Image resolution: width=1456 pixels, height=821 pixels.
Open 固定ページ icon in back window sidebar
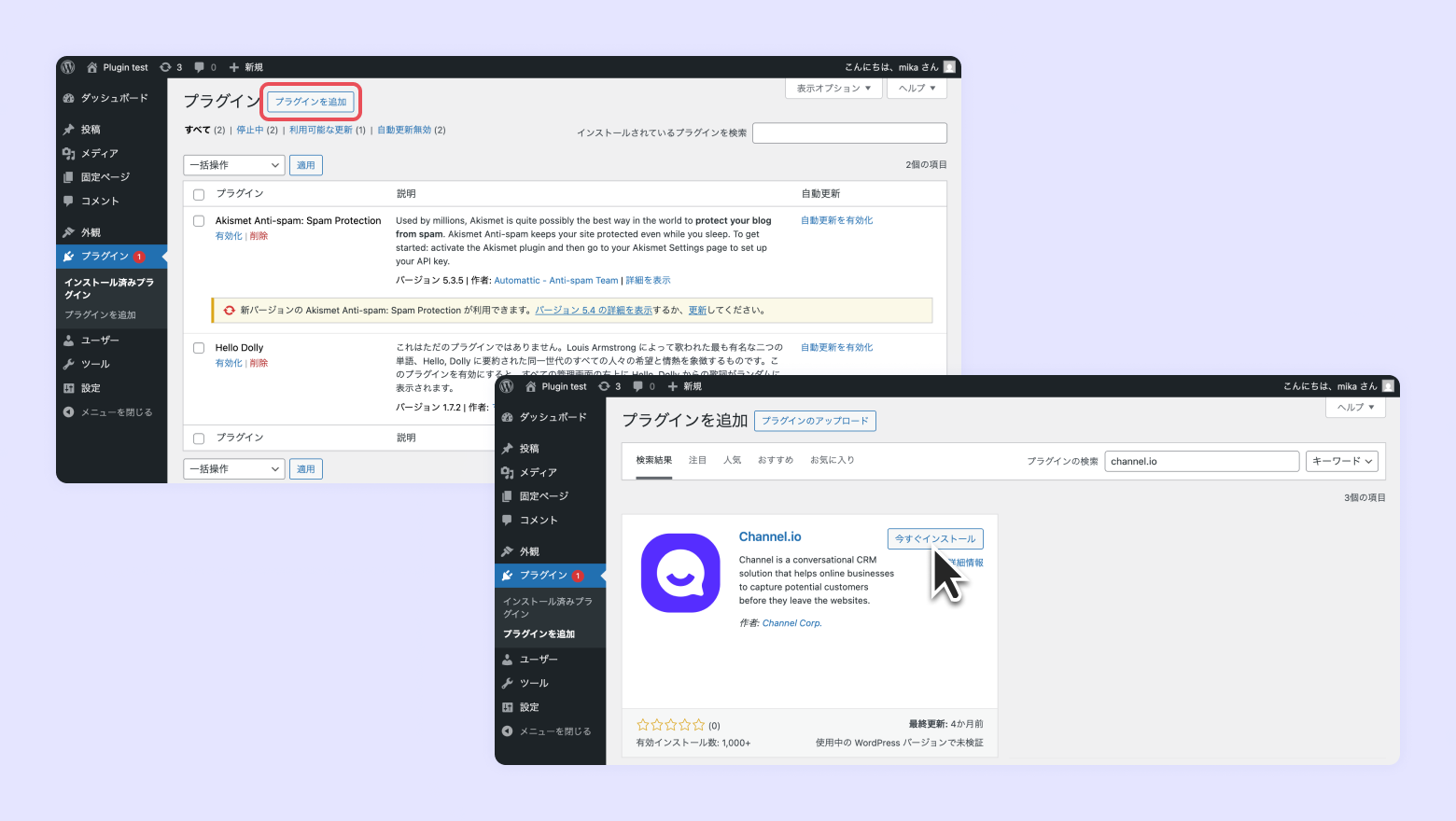(69, 177)
